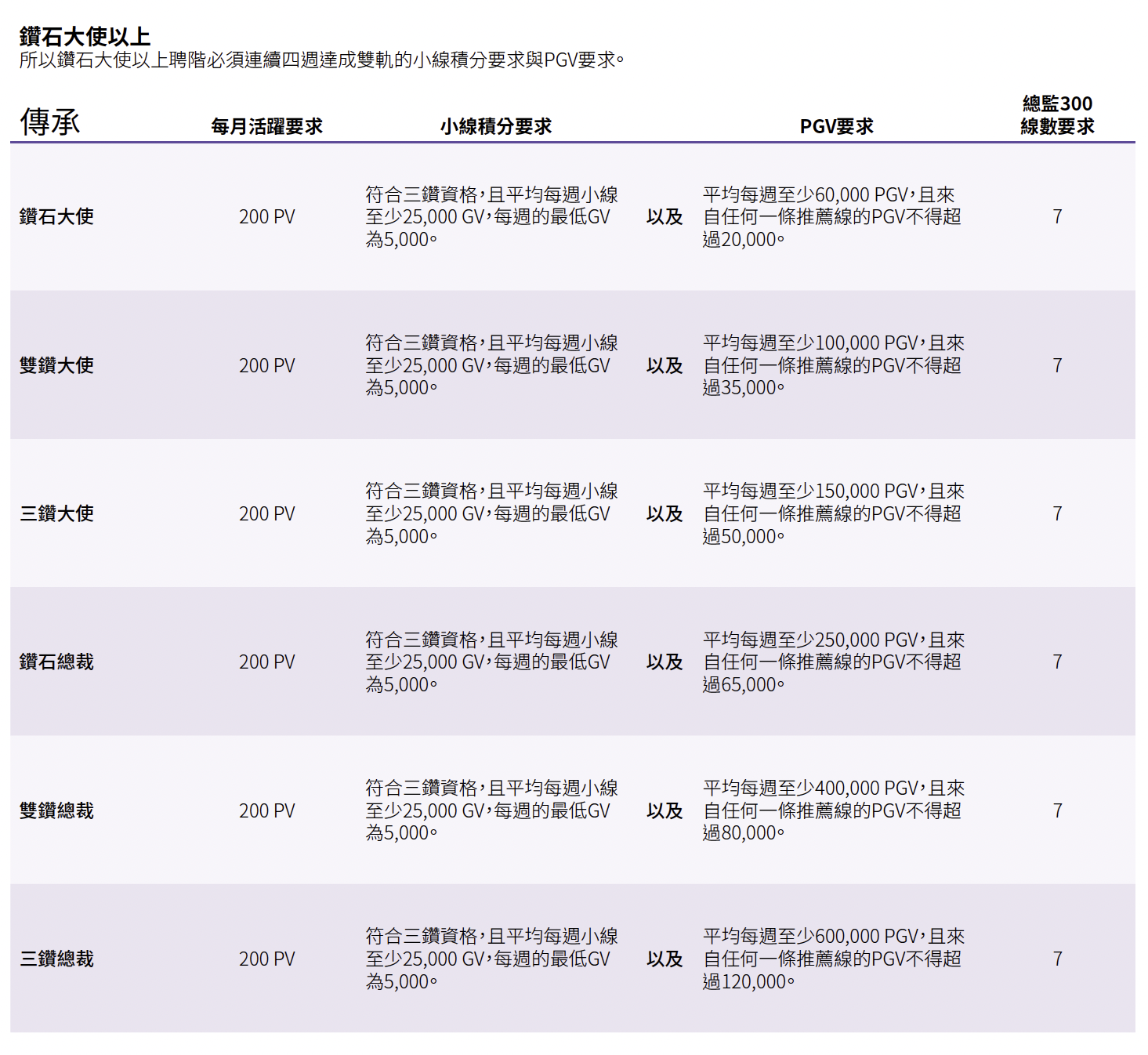Click the number 7 in 鑽石總裁 row

tap(1056, 662)
